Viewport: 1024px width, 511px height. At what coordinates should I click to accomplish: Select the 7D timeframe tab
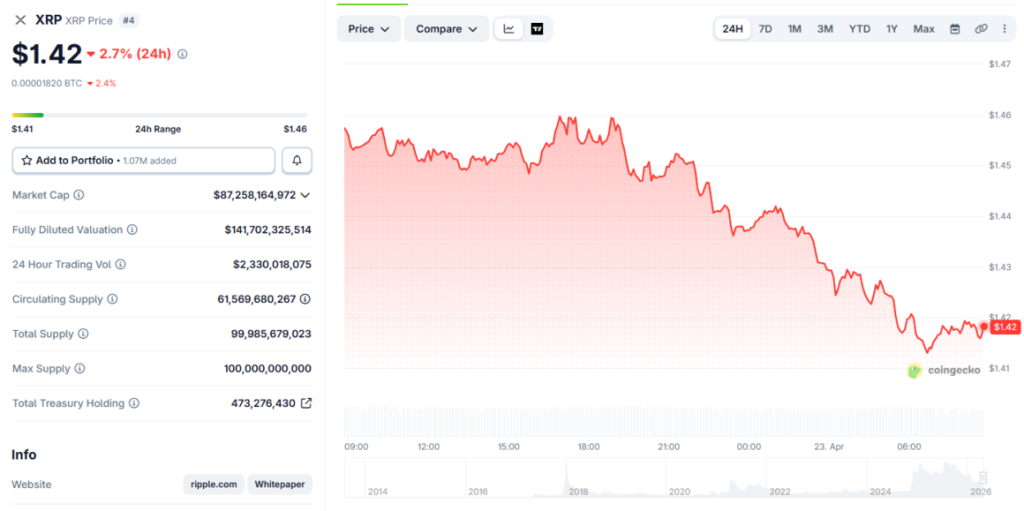(x=765, y=29)
